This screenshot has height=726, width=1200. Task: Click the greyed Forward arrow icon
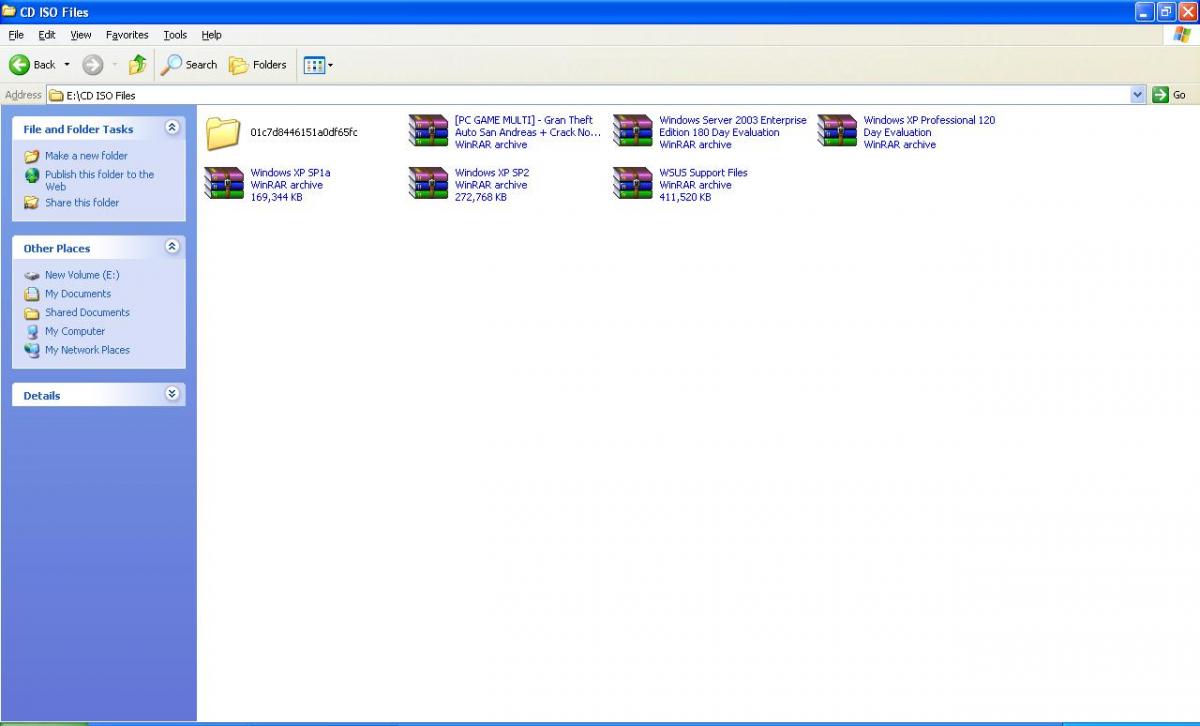click(92, 65)
